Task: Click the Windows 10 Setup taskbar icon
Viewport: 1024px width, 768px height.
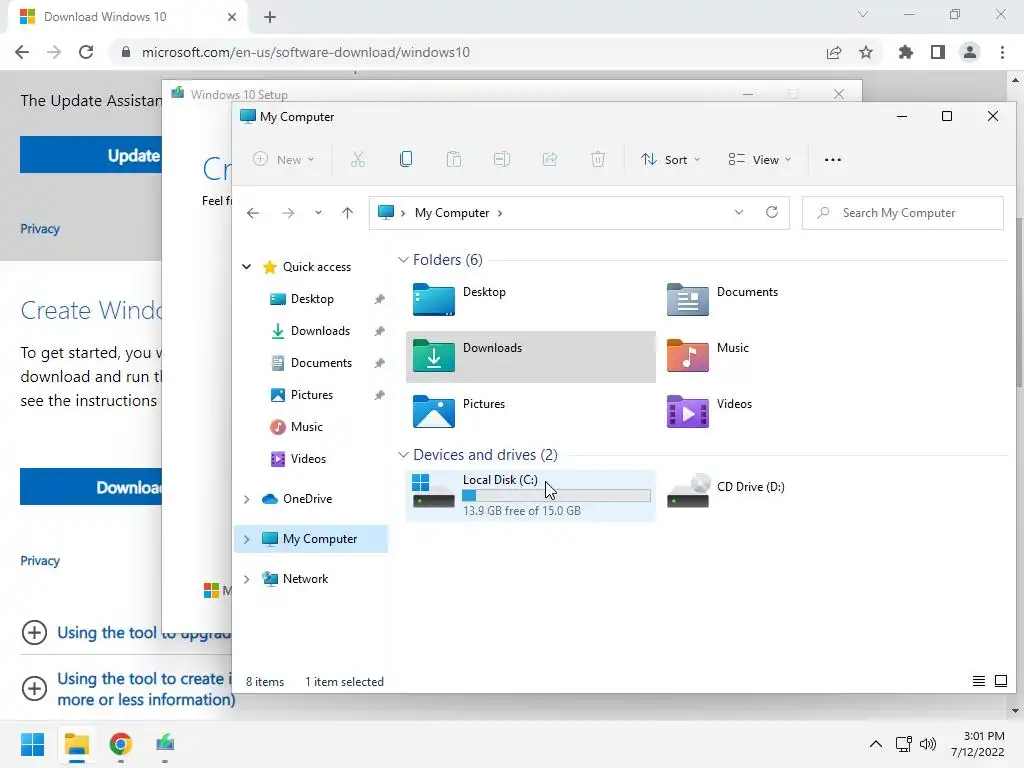Action: point(165,744)
